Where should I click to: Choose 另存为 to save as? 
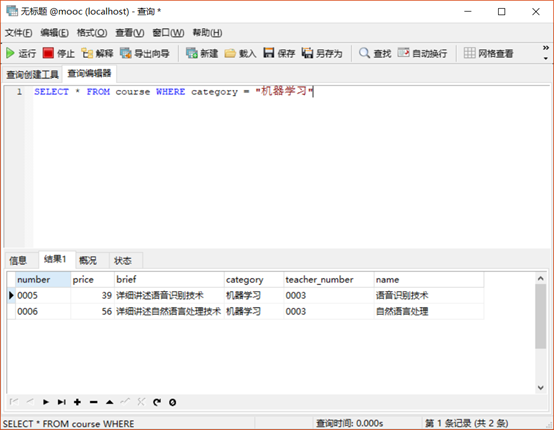pyautogui.click(x=322, y=53)
